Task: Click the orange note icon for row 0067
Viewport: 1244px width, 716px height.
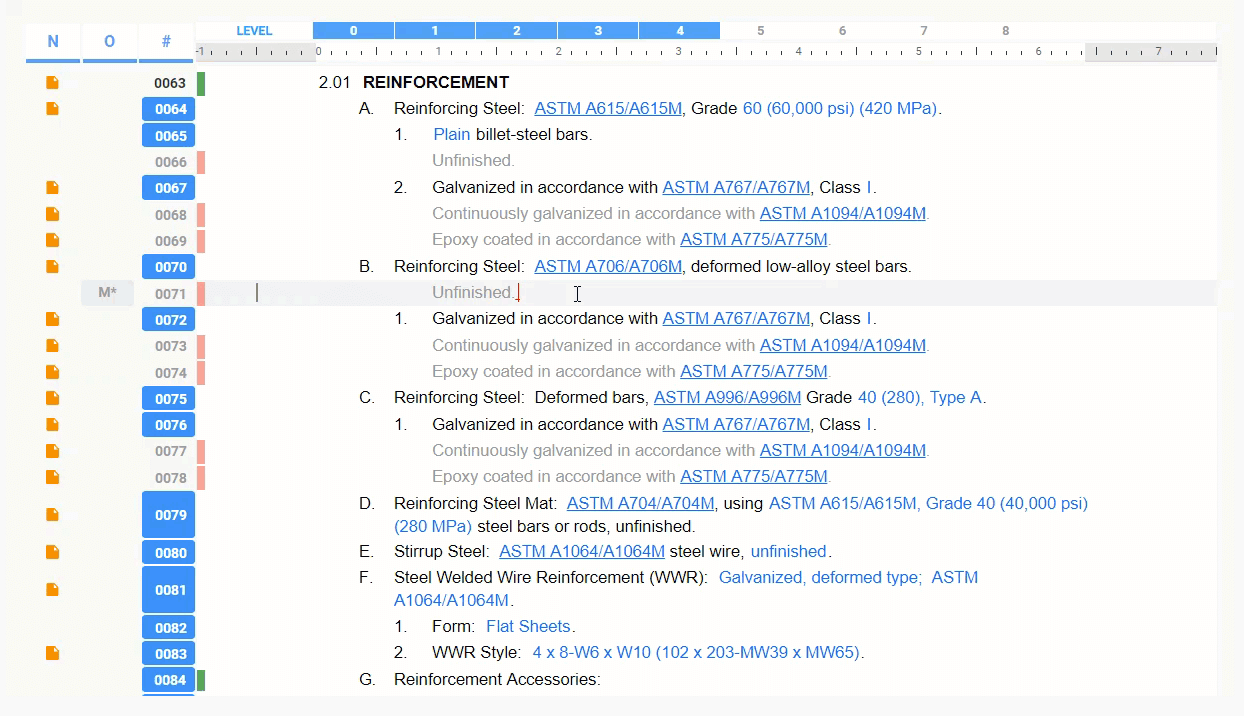Action: pyautogui.click(x=53, y=187)
